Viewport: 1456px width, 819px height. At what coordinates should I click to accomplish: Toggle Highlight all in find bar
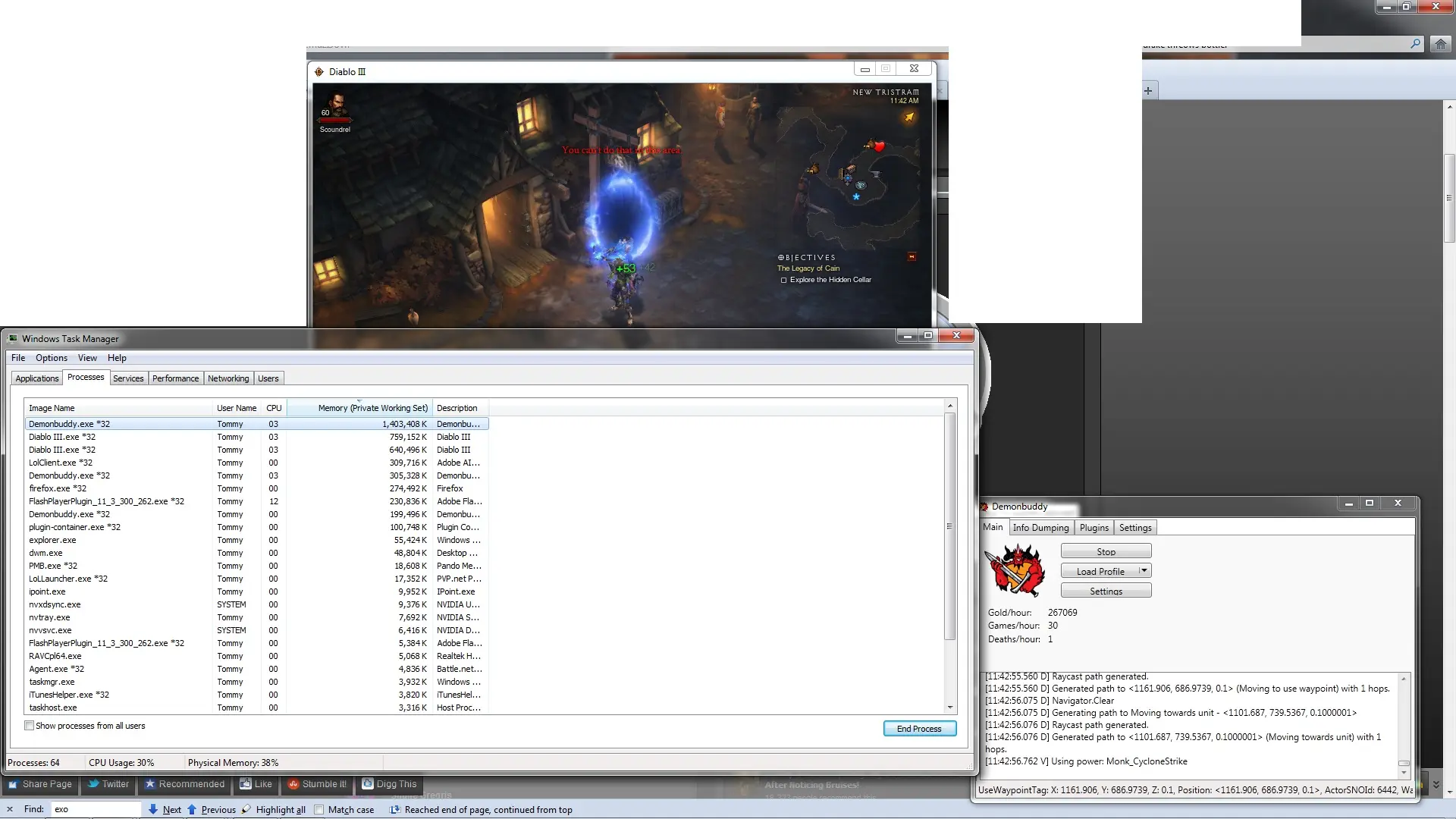[x=273, y=809]
